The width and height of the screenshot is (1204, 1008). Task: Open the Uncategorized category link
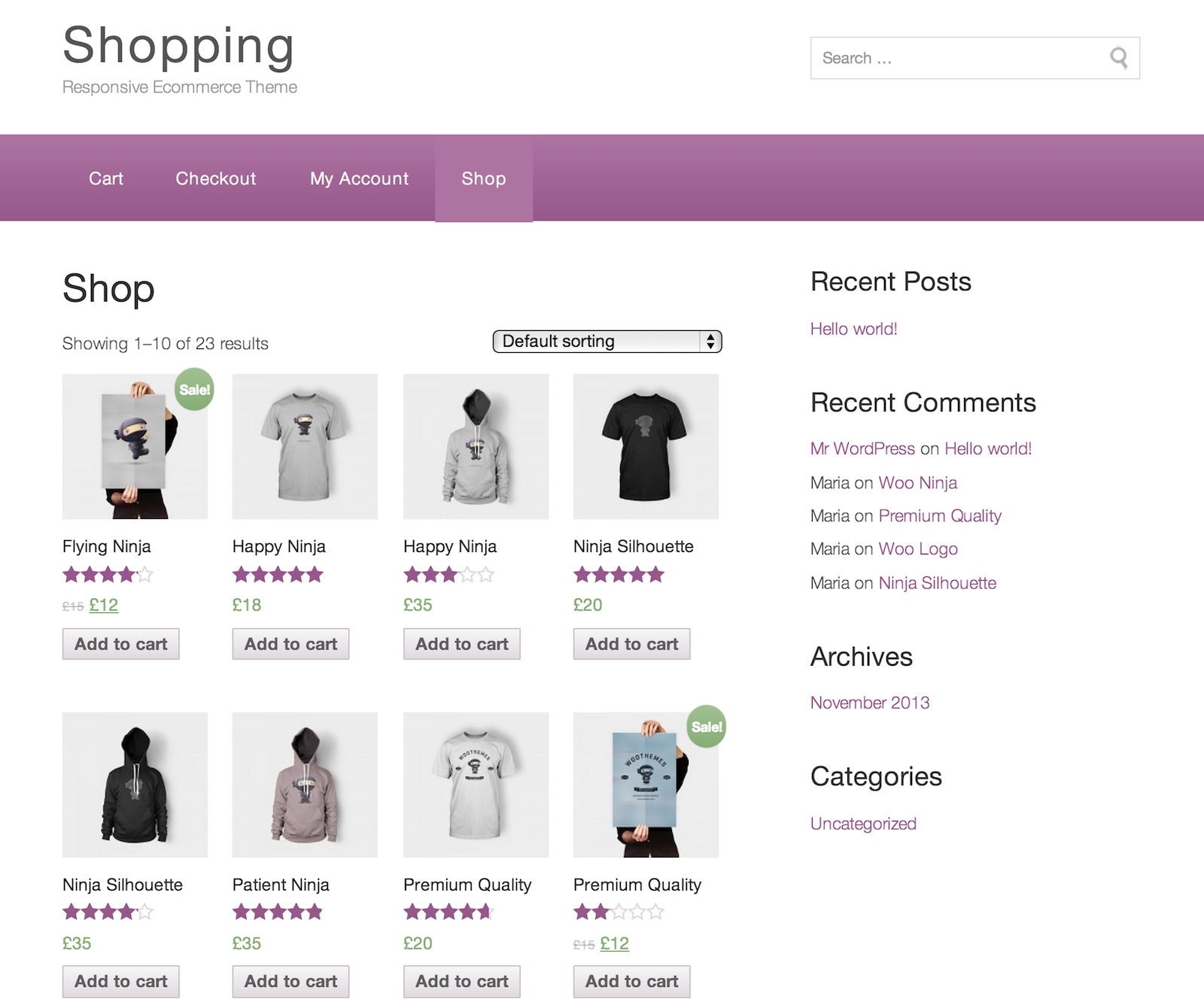pos(863,824)
